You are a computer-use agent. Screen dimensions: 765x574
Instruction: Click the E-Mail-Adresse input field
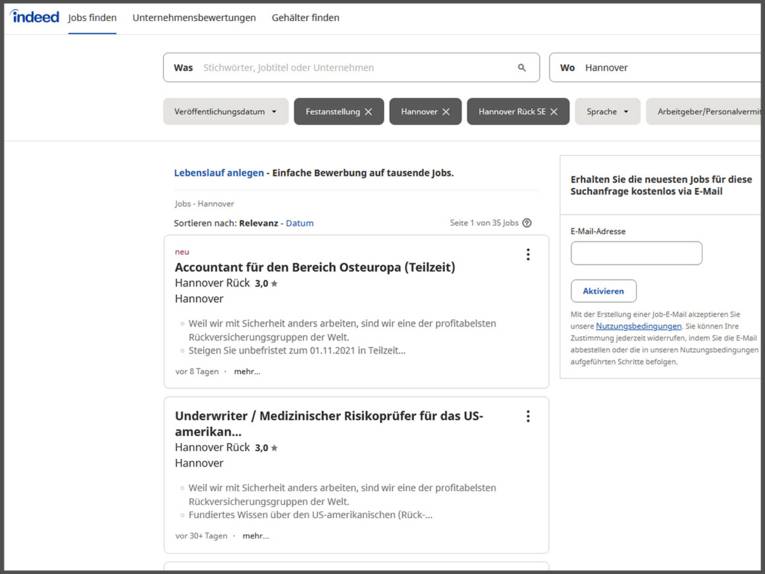coord(636,253)
